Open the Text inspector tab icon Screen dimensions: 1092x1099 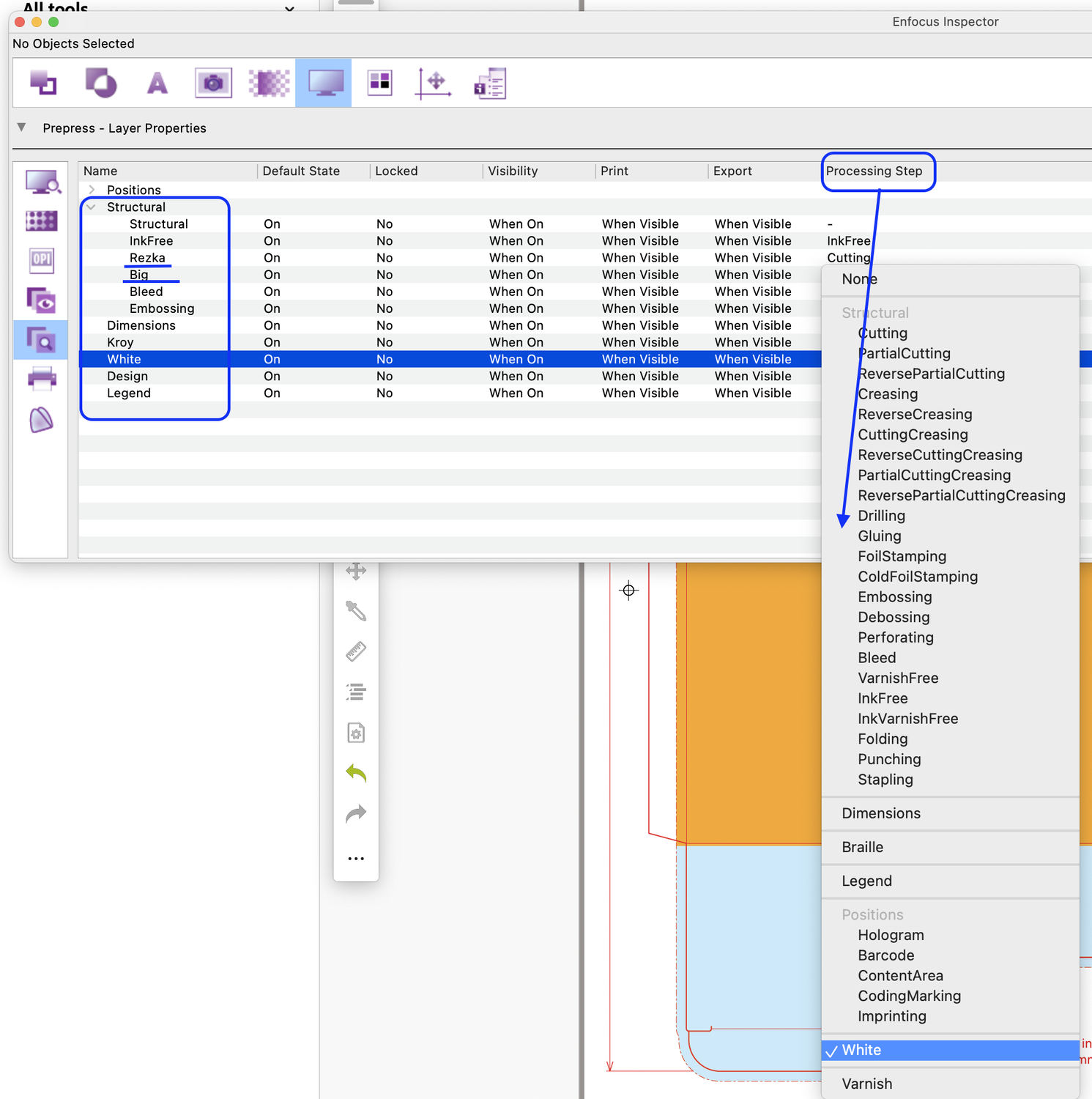[x=157, y=84]
